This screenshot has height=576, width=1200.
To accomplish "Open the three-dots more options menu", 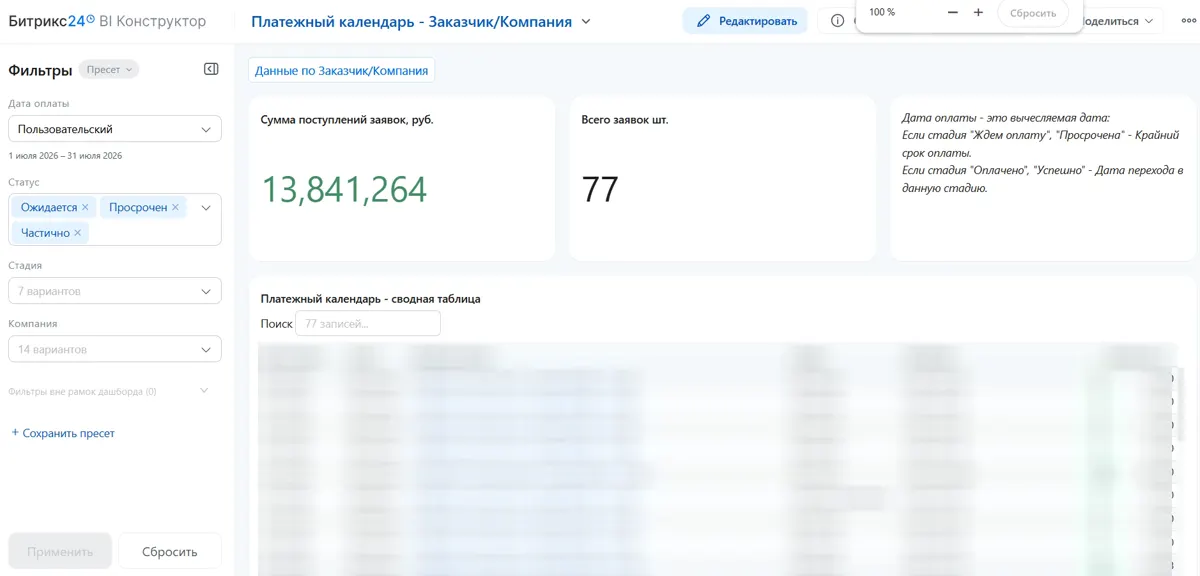I will pos(1187,21).
